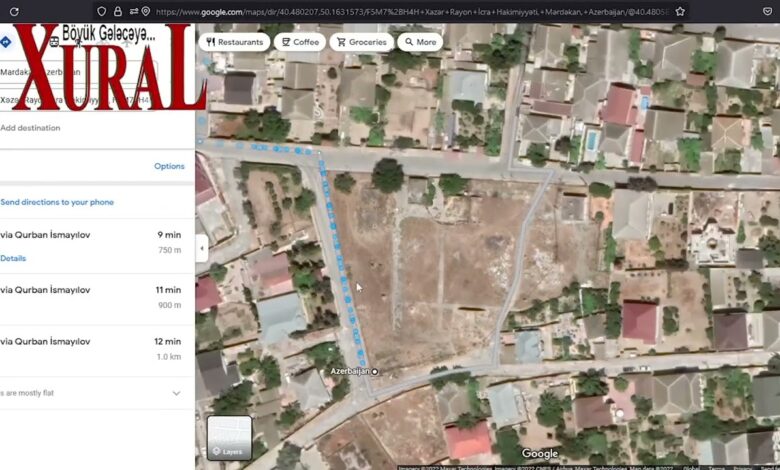Click Send directions to your phone

[57, 202]
